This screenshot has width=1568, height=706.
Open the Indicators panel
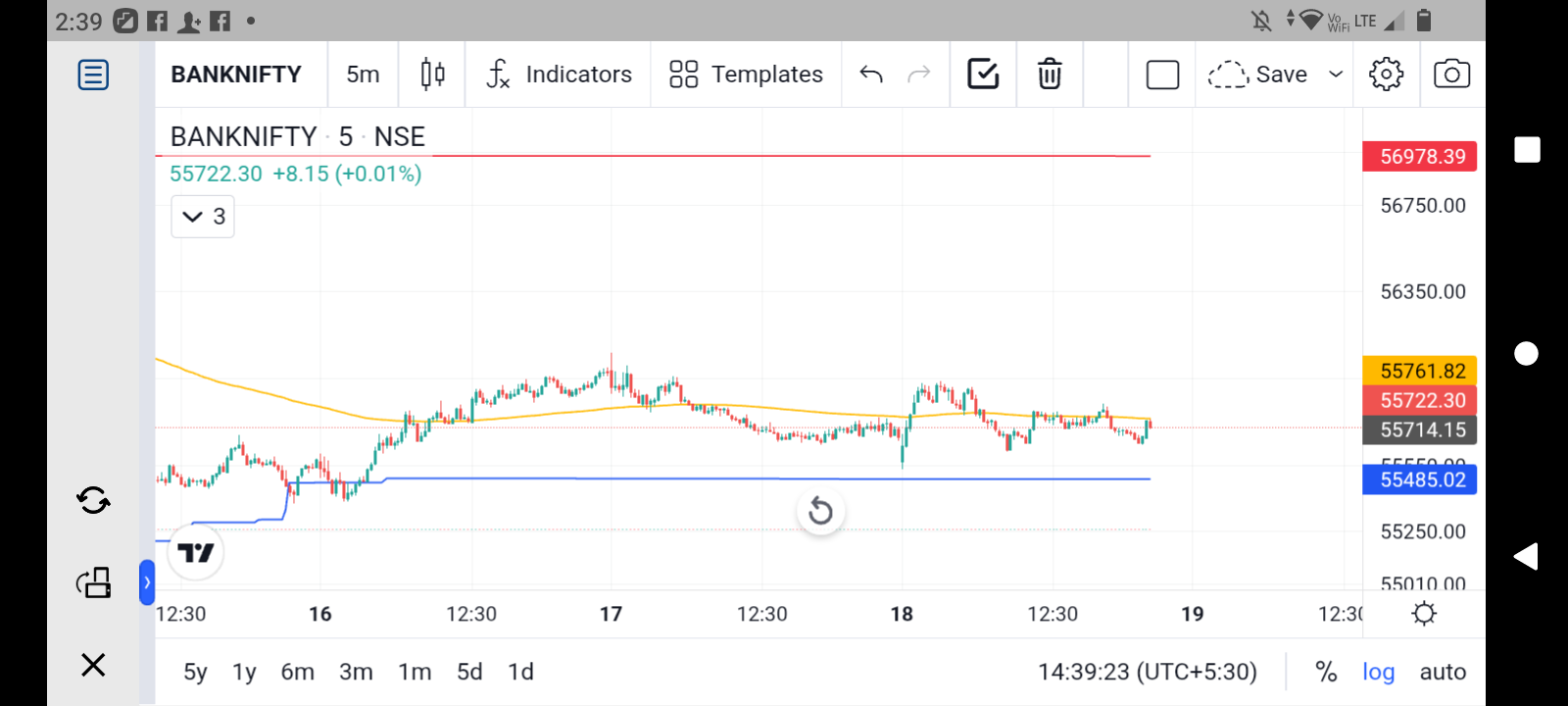tap(559, 75)
